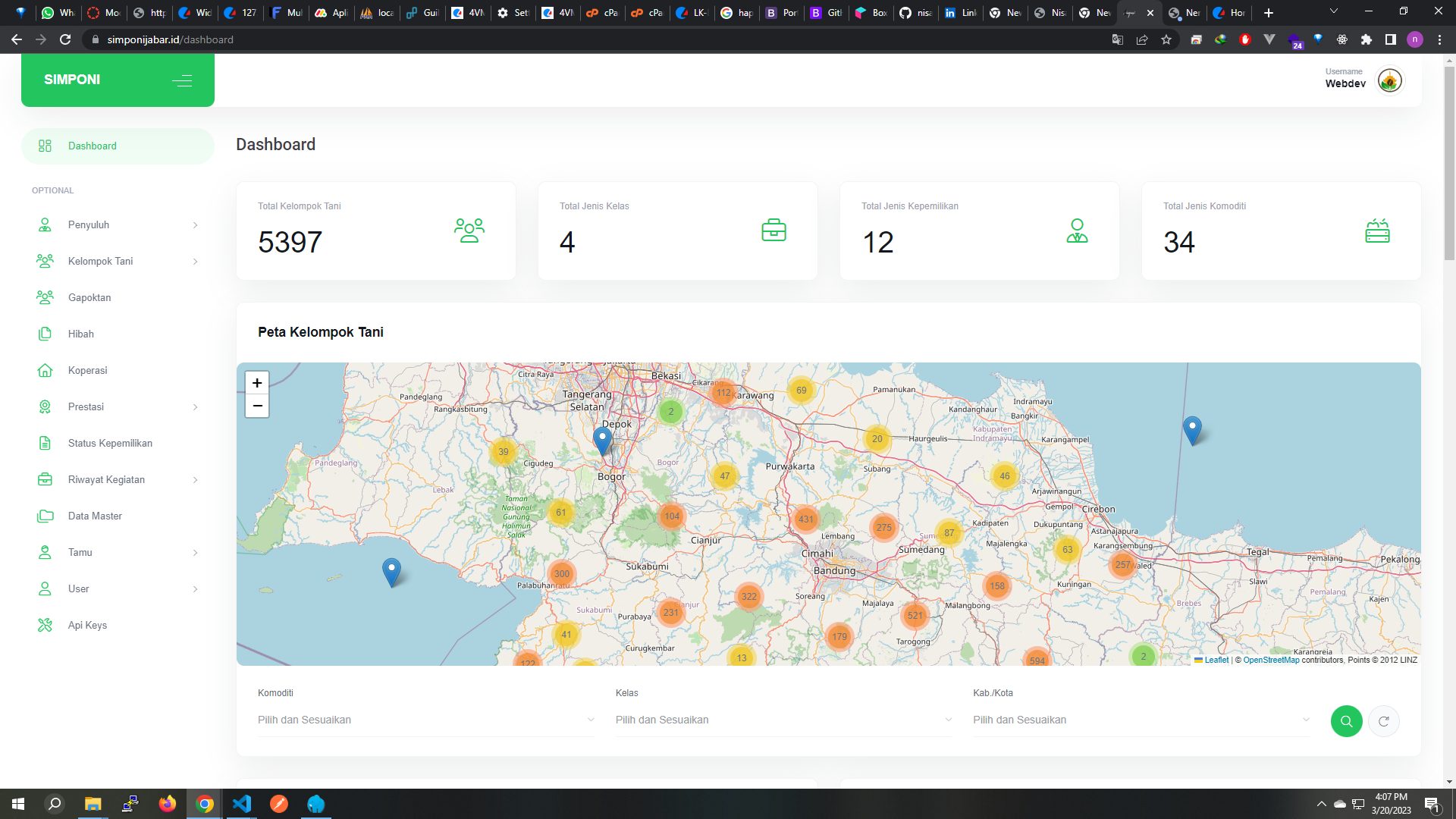Open cluster 521 near Tarogong
Image resolution: width=1456 pixels, height=819 pixels.
pyautogui.click(x=915, y=616)
